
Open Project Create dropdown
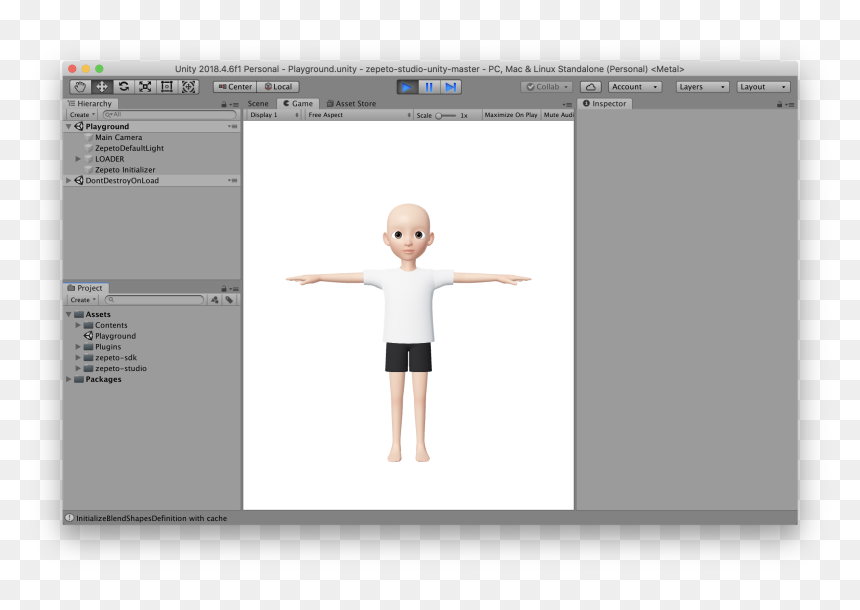pos(83,300)
